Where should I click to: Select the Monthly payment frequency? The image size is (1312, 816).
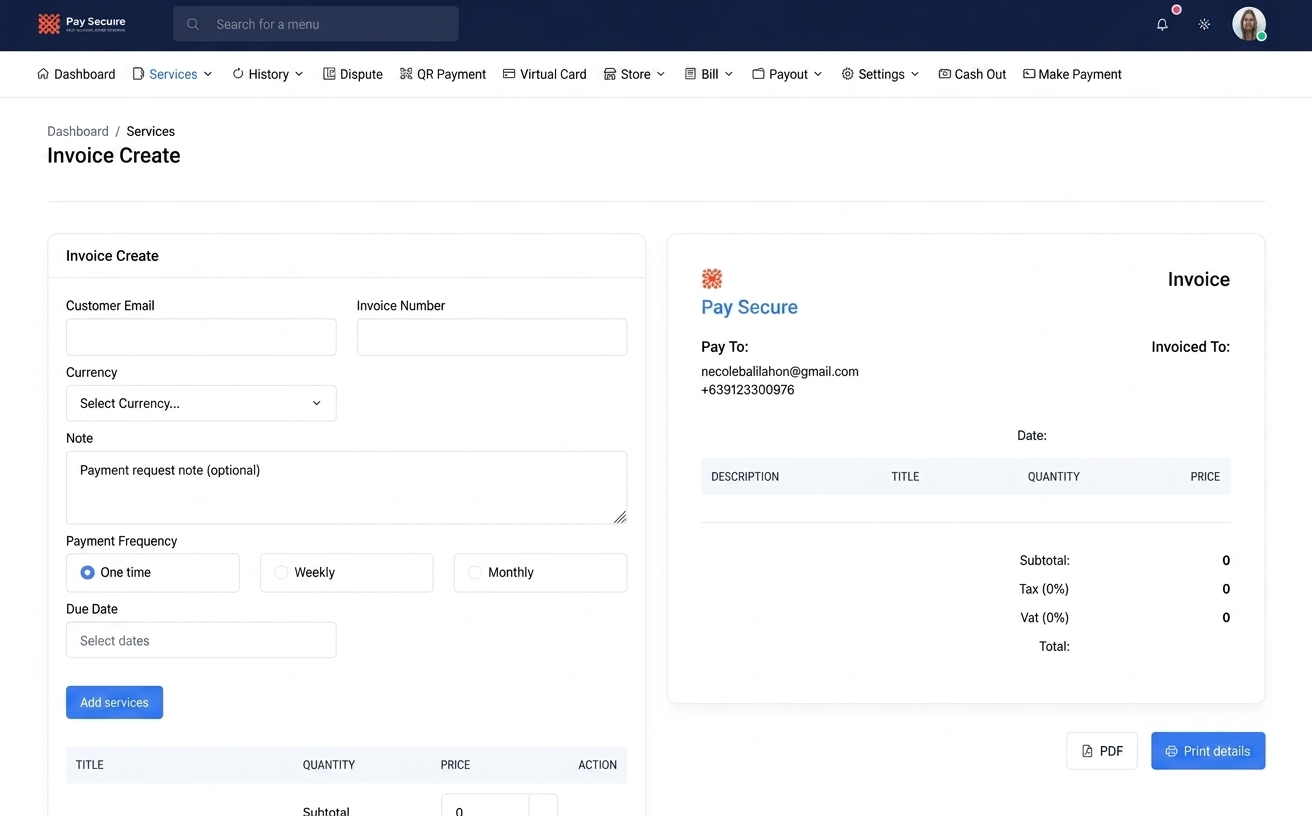[x=540, y=573]
